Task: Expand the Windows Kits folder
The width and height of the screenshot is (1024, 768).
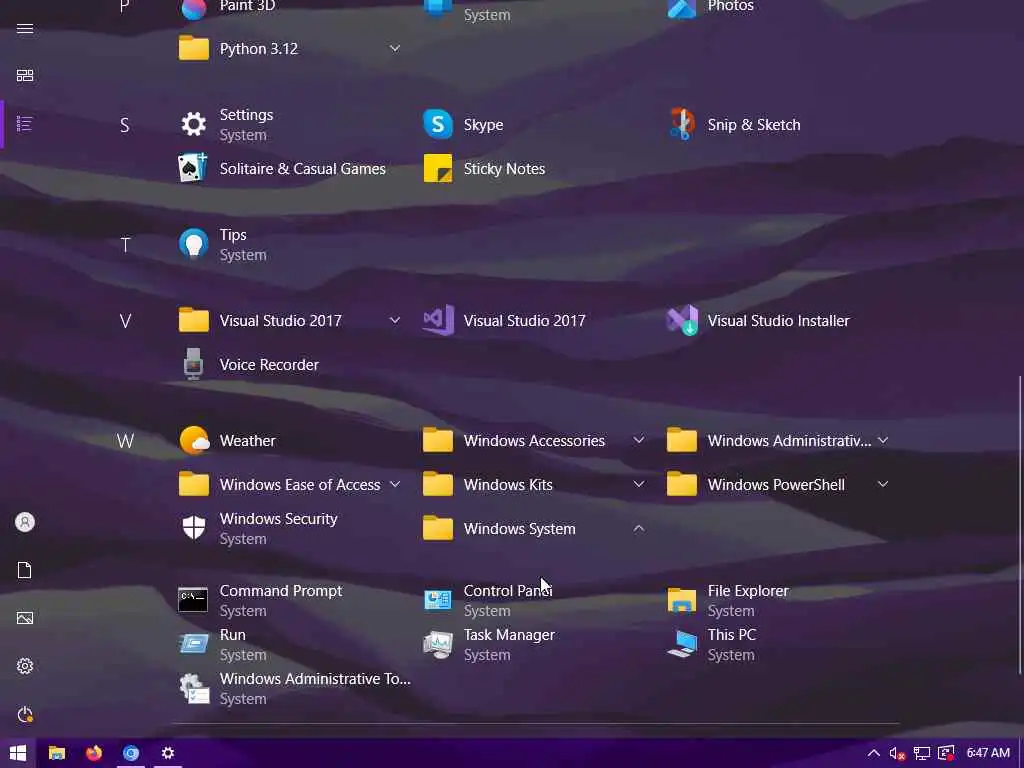Action: [x=535, y=485]
